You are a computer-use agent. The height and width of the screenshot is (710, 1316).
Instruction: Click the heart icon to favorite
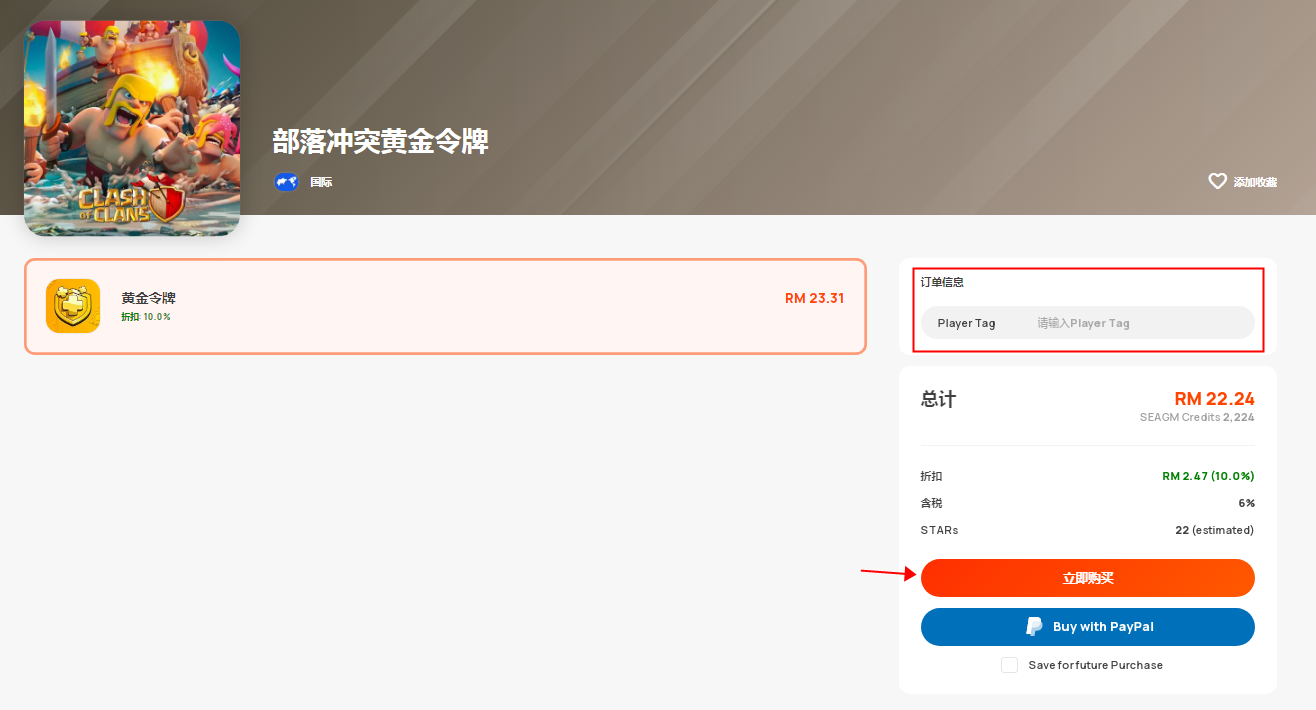(1217, 181)
